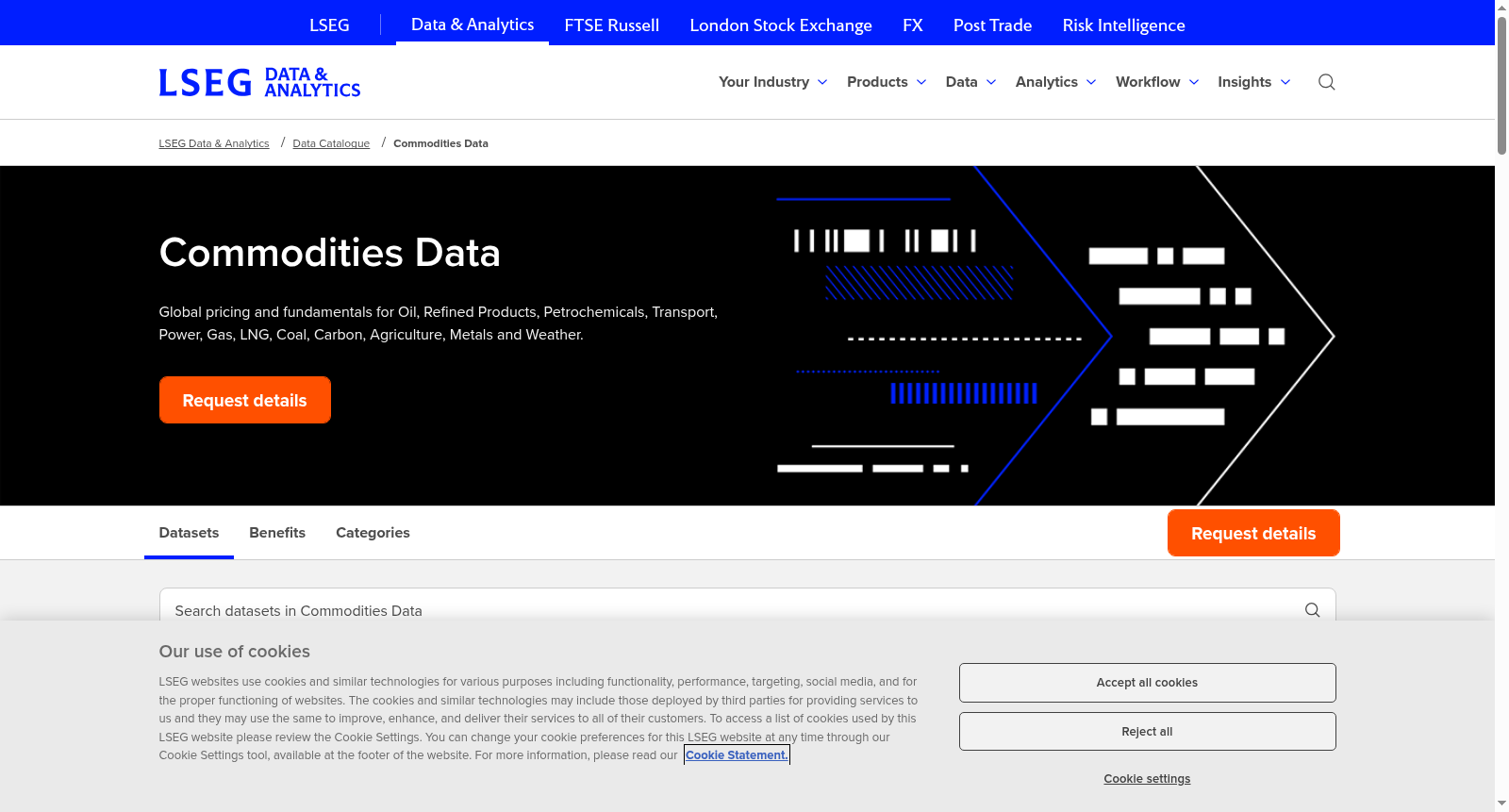Open the Cookie Statement link
1509x812 pixels.
tap(737, 755)
